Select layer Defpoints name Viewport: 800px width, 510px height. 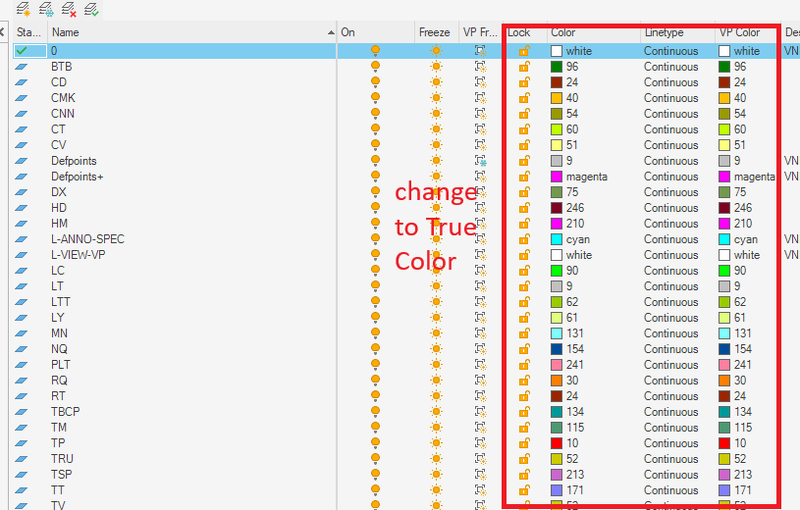pos(73,161)
